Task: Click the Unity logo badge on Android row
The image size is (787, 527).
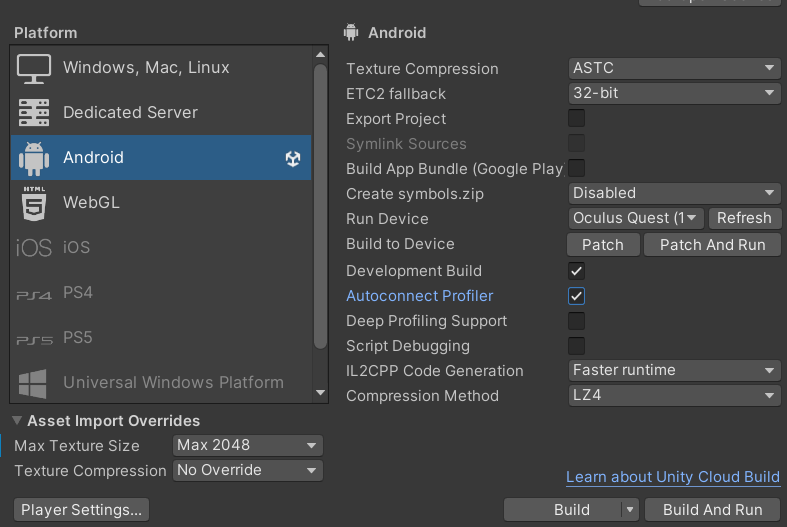Action: point(293,159)
